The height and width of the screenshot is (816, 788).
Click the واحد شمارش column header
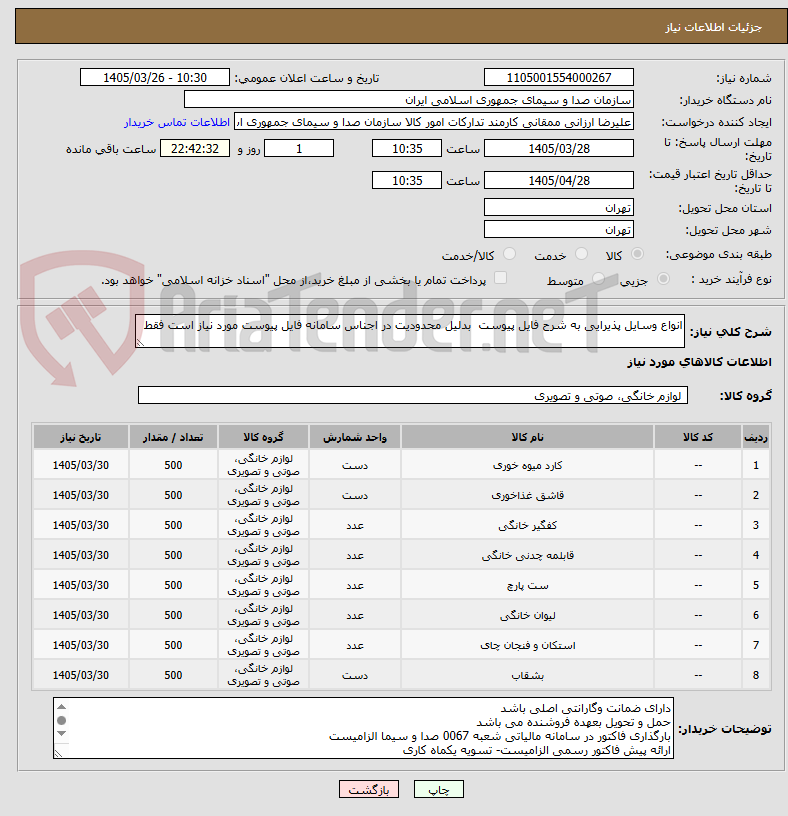(x=355, y=437)
